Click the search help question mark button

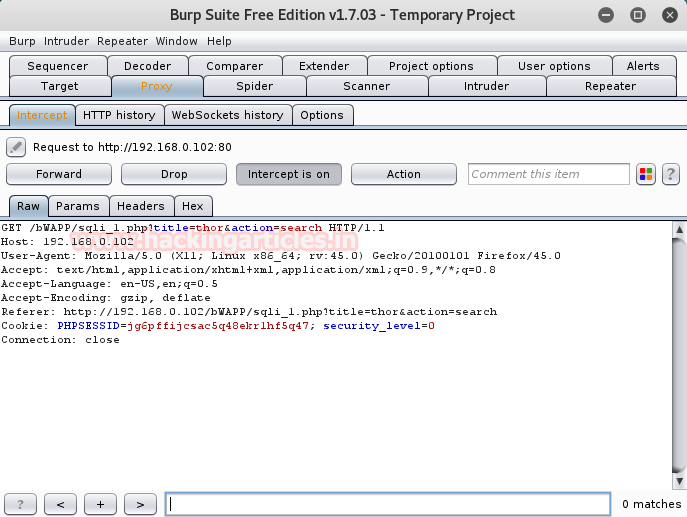pyautogui.click(x=20, y=504)
